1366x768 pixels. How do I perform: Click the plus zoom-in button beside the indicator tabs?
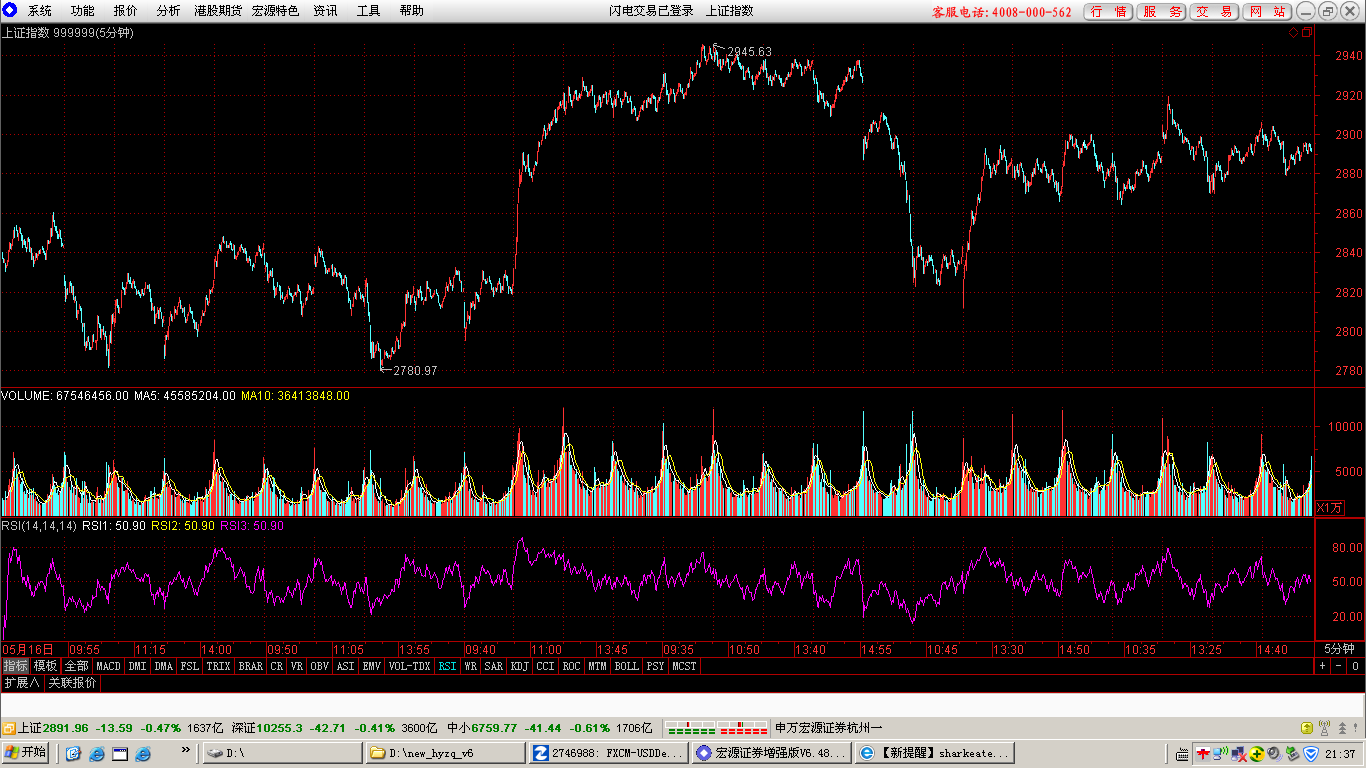[x=1322, y=666]
